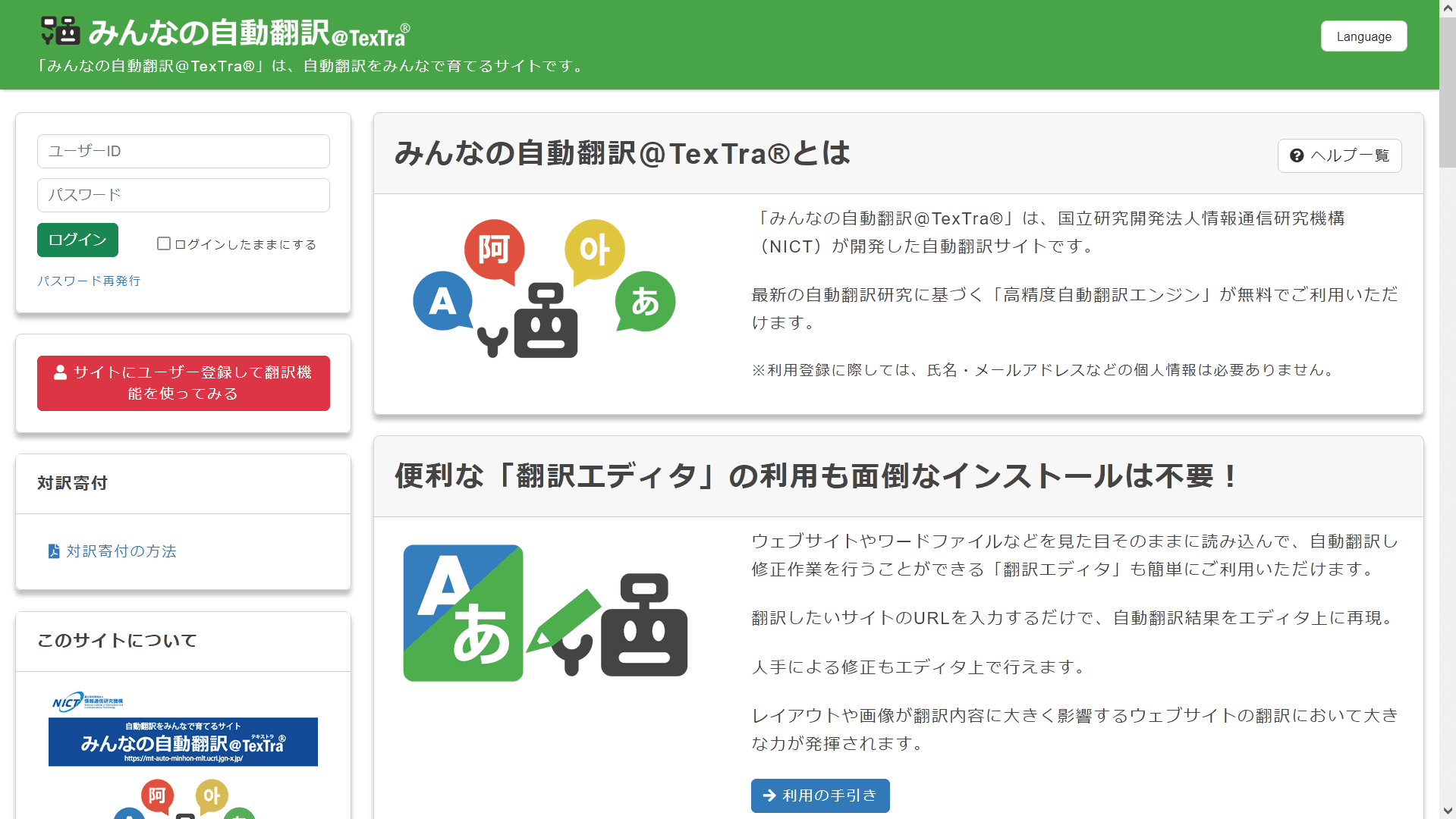Click the green ログイン button
This screenshot has height=819, width=1456.
77,240
